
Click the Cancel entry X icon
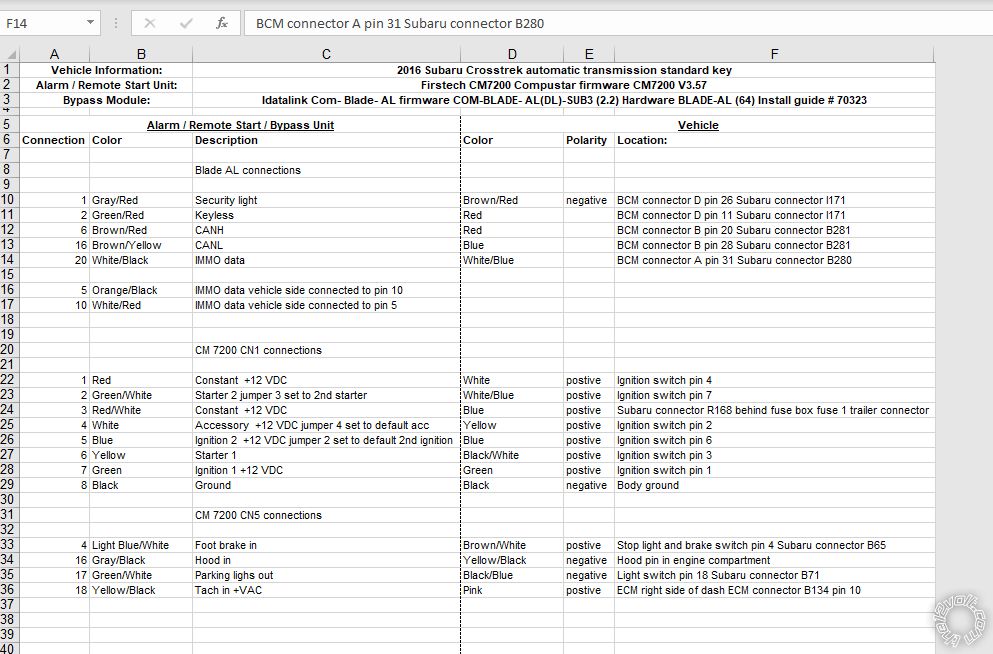pos(150,23)
